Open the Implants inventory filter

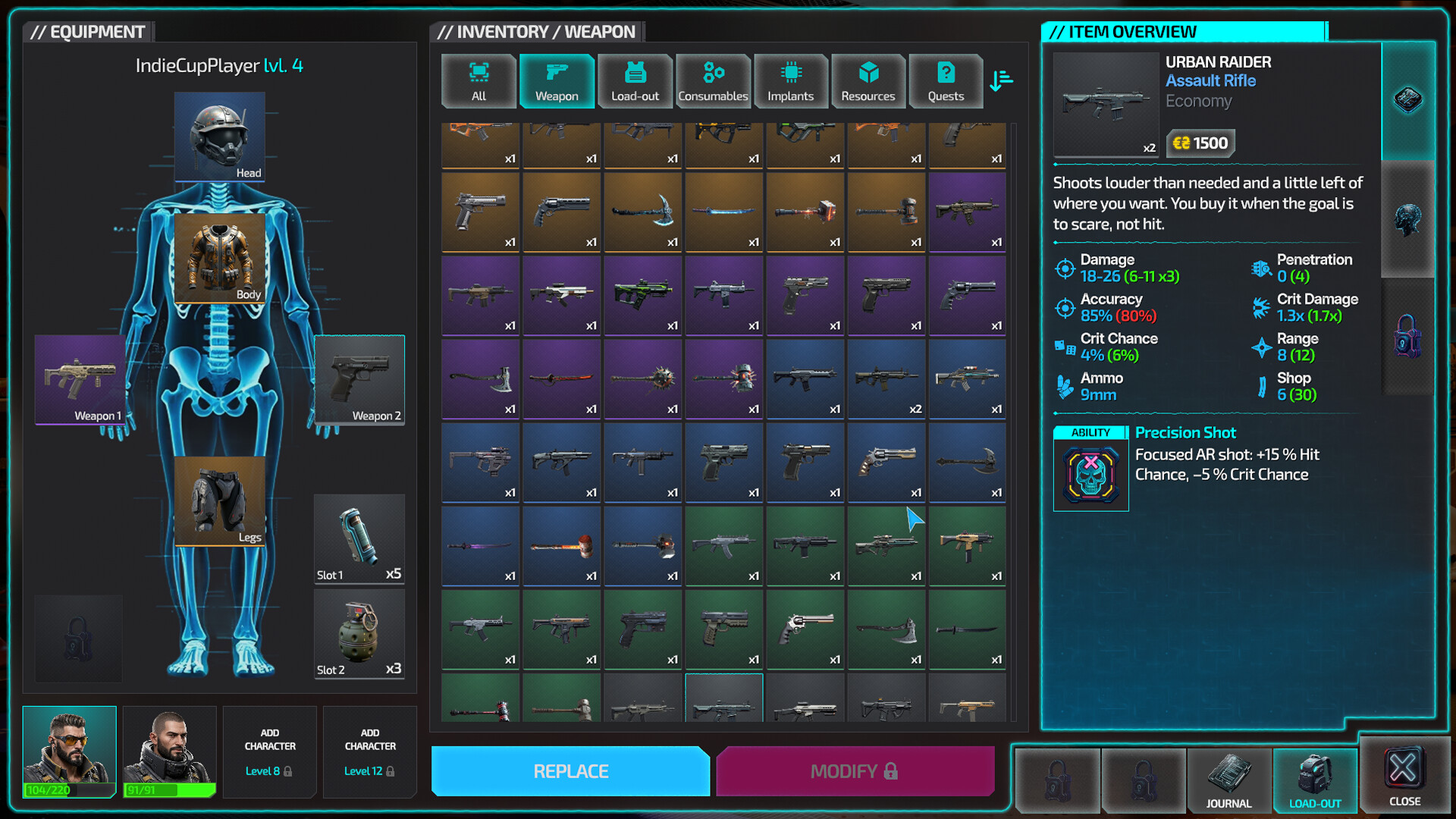pos(791,80)
